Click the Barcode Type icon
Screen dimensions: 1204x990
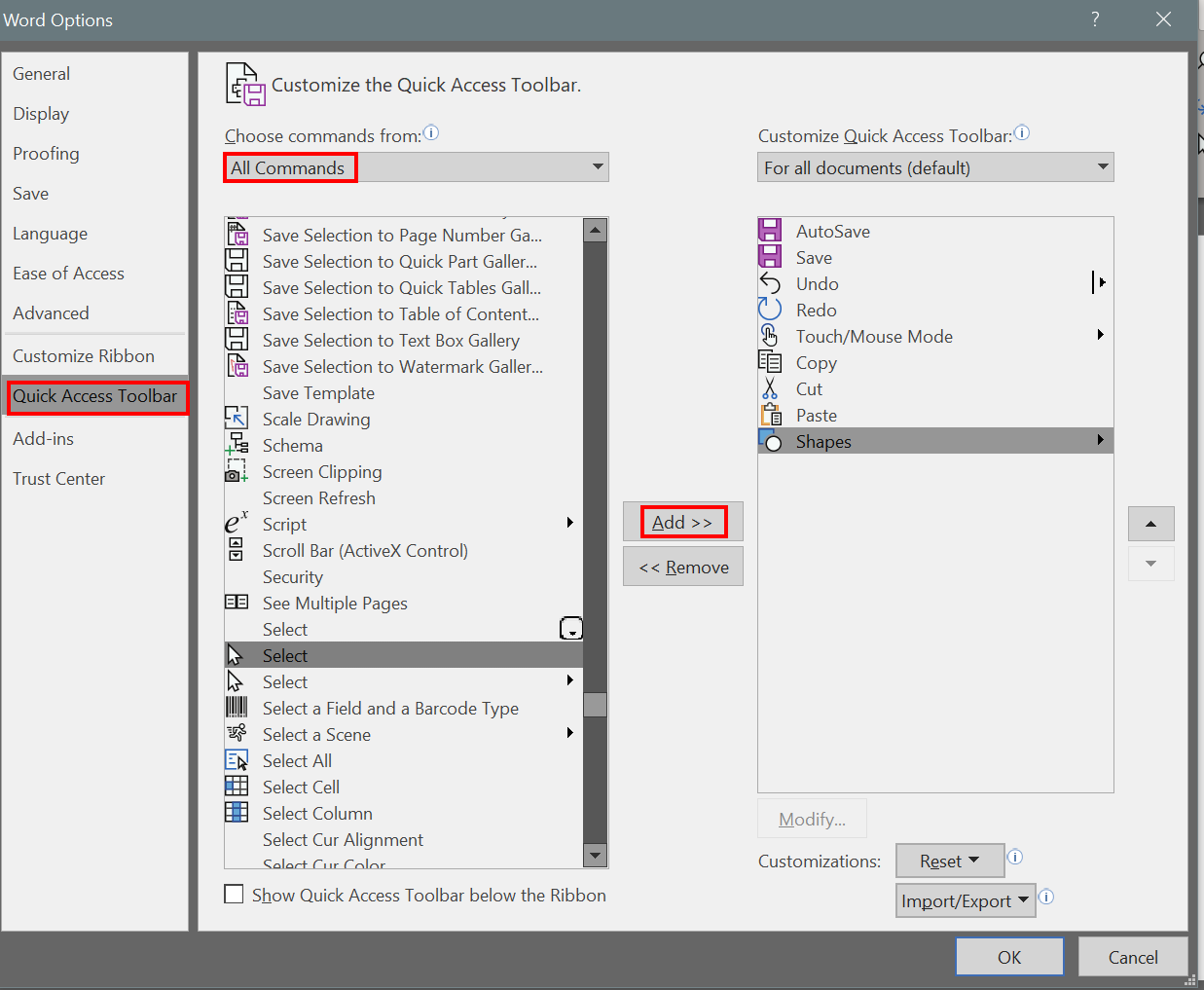(x=237, y=708)
